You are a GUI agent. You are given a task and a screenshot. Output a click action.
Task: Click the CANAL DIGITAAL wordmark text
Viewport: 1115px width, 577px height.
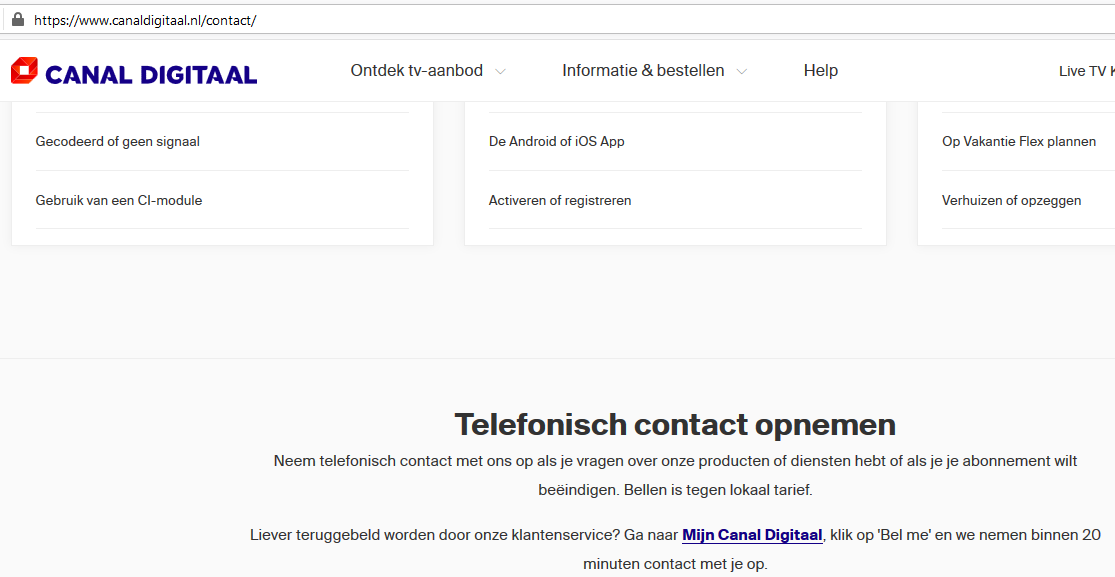151,74
